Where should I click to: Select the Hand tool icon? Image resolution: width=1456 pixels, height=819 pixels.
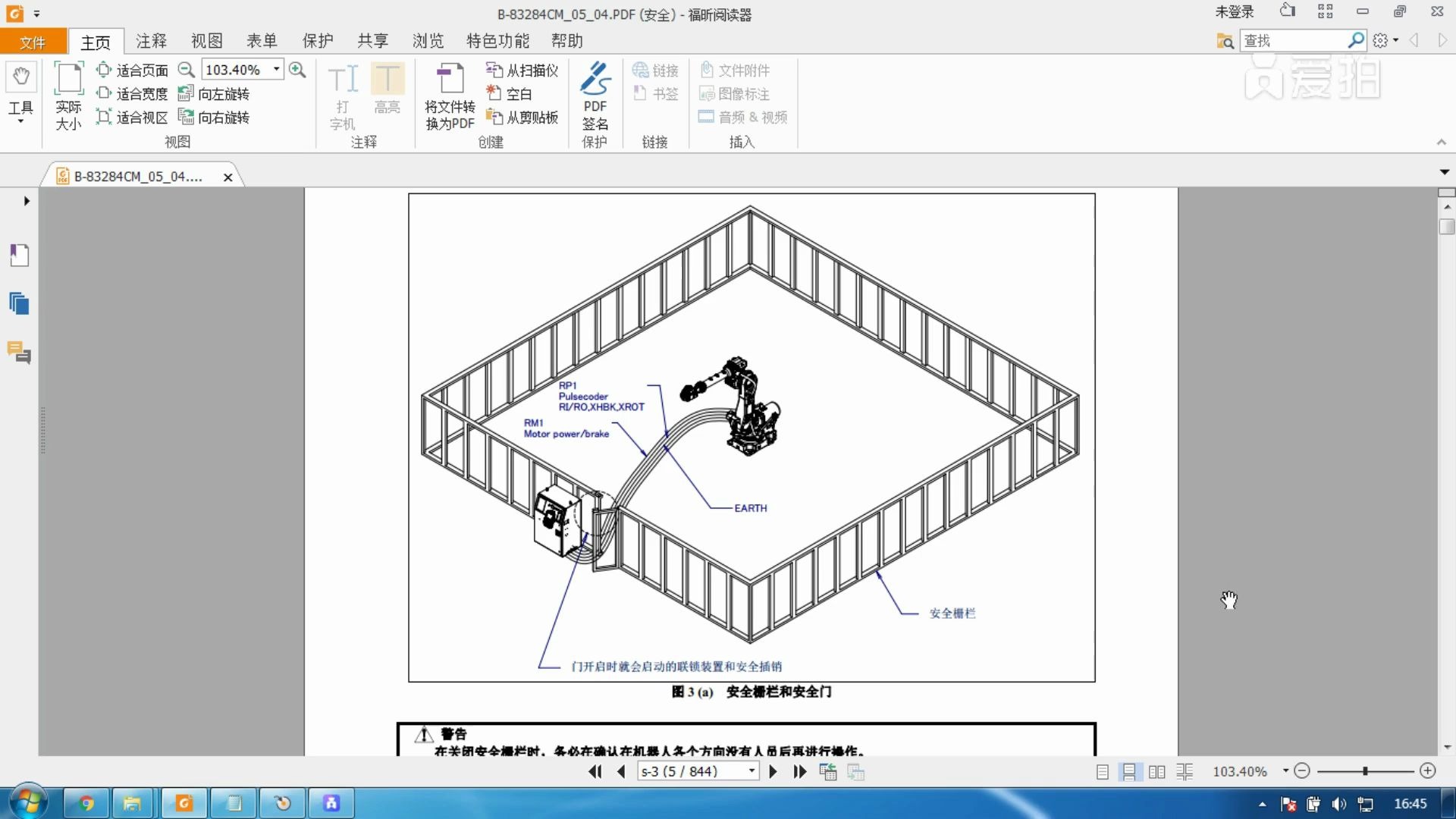(x=20, y=76)
